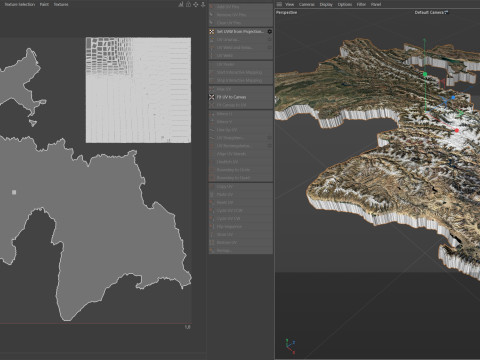This screenshot has width=480, height=360.
Task: Click the UV editor pan arrows icon
Action: click(196, 4)
